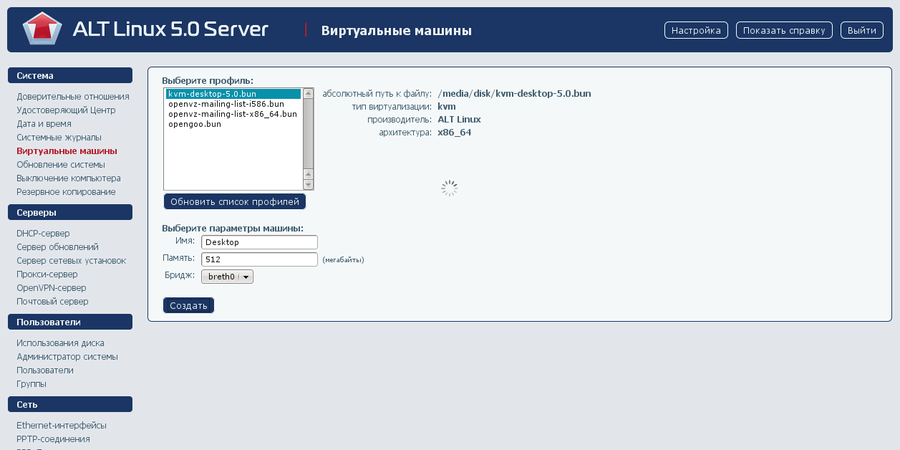Viewport: 900px width, 450px height.
Task: Click the Пользователи section header
Action: [x=70, y=322]
